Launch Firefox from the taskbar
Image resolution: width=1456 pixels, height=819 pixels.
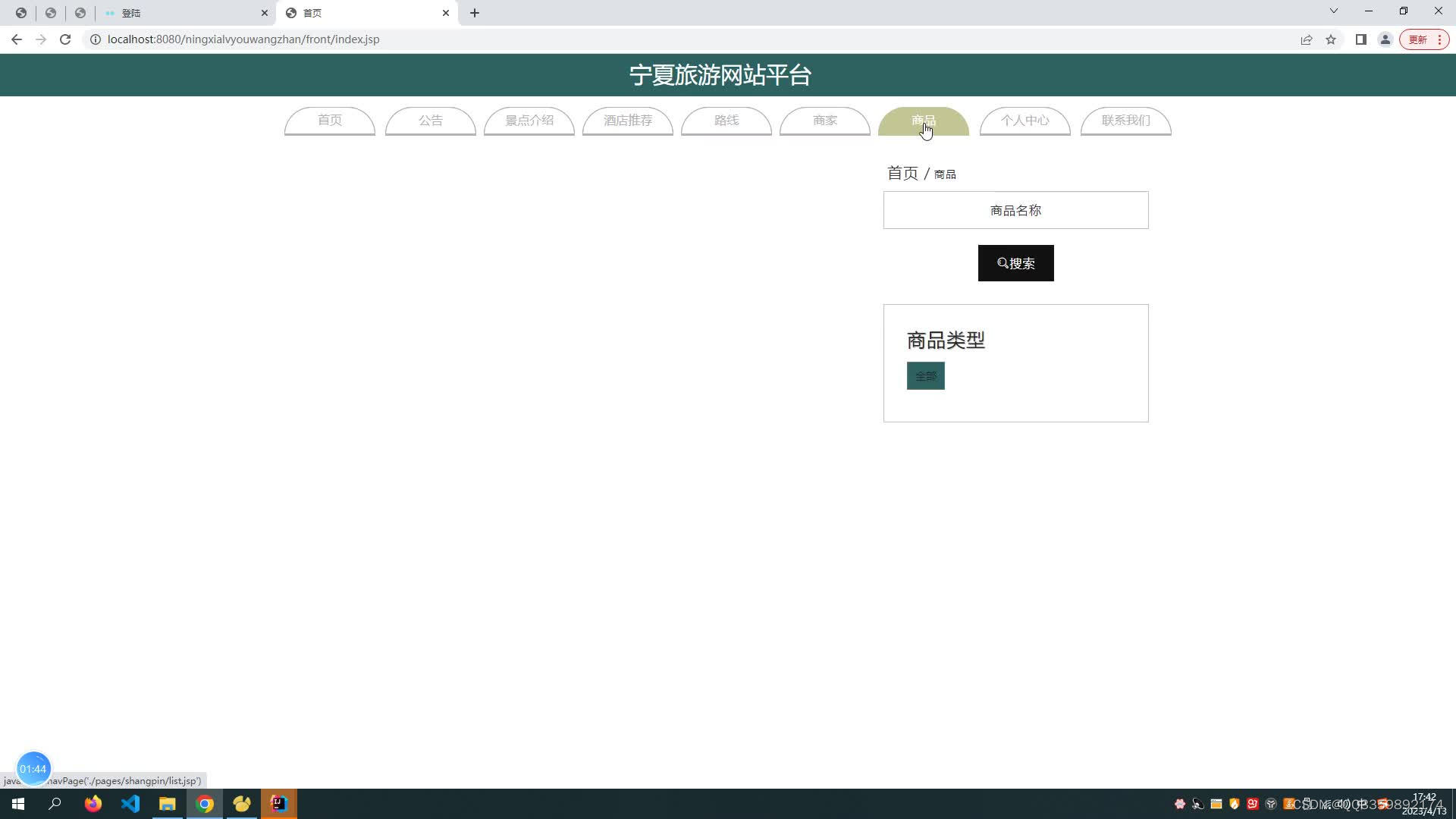point(93,804)
